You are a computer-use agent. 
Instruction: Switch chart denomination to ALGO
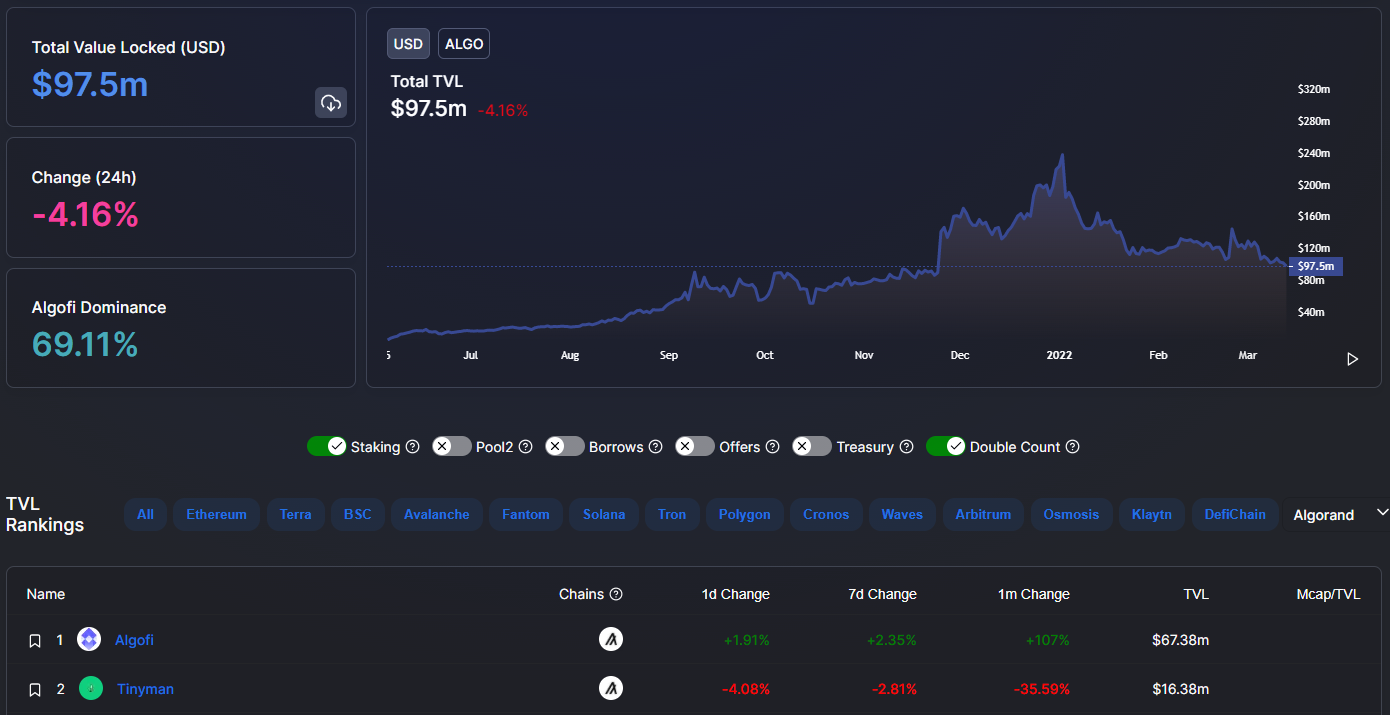(464, 44)
